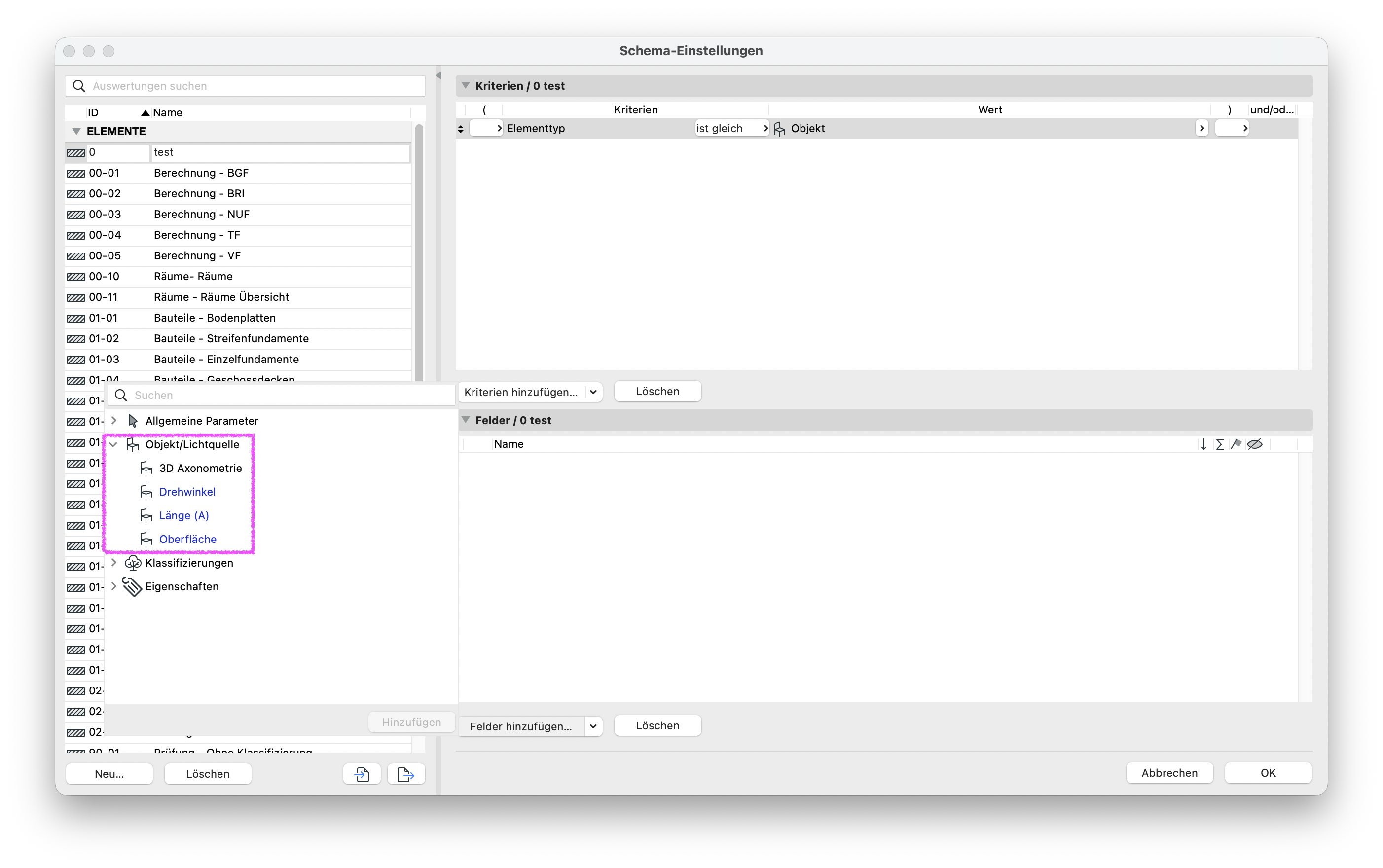
Task: Collapse the Kriterien / 0 test panel
Action: [466, 85]
